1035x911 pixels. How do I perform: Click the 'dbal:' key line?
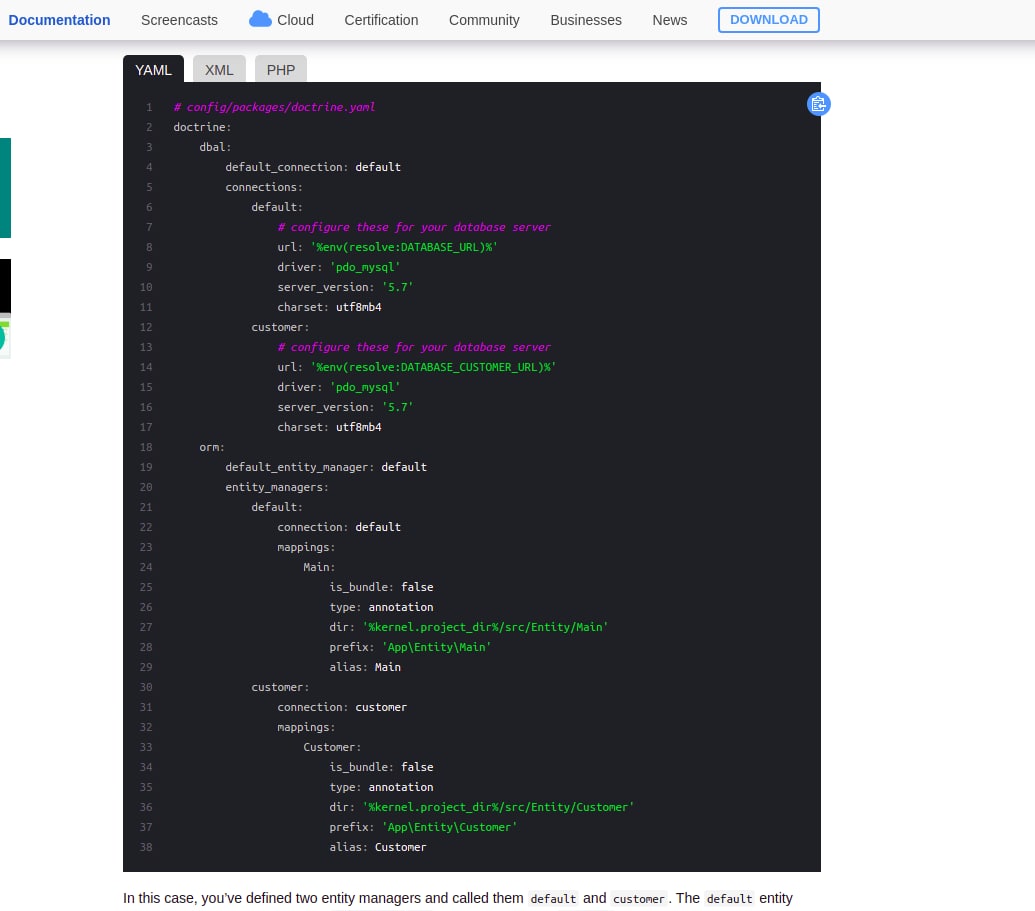coord(215,147)
